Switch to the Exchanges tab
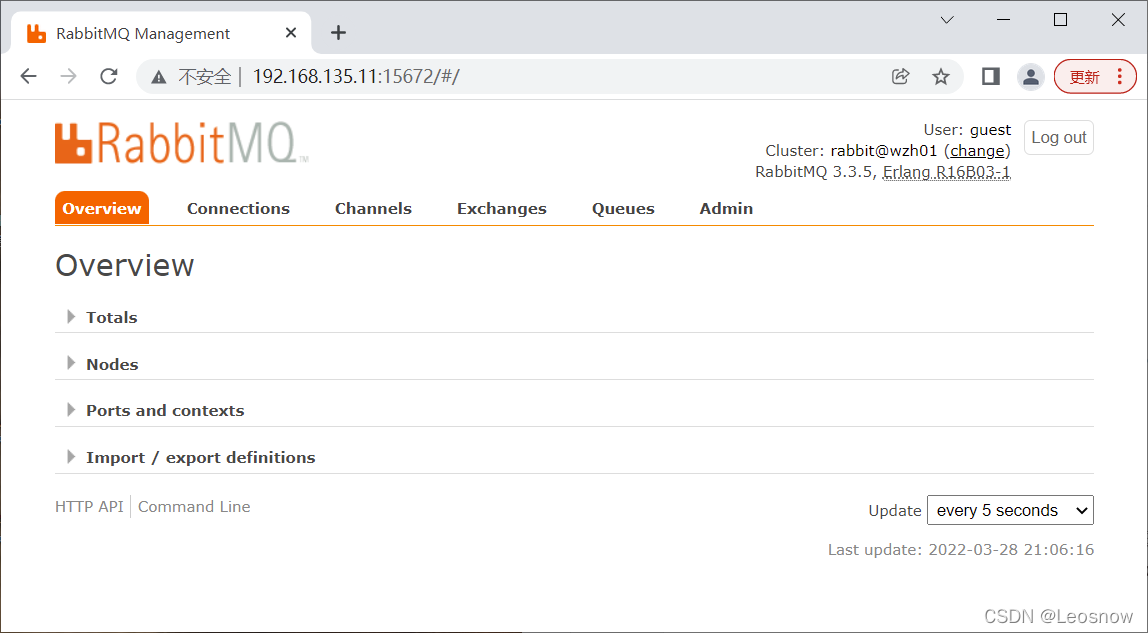 [502, 209]
